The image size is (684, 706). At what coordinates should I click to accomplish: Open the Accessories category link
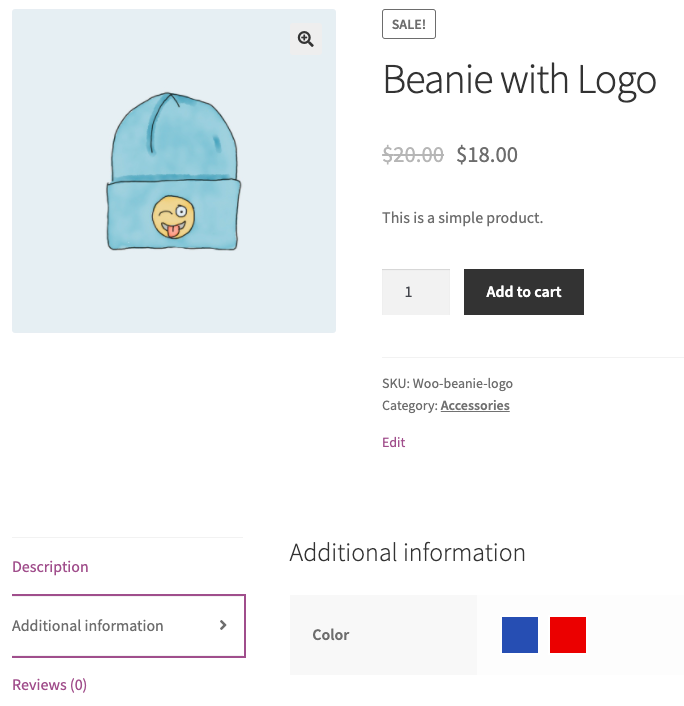pos(475,406)
